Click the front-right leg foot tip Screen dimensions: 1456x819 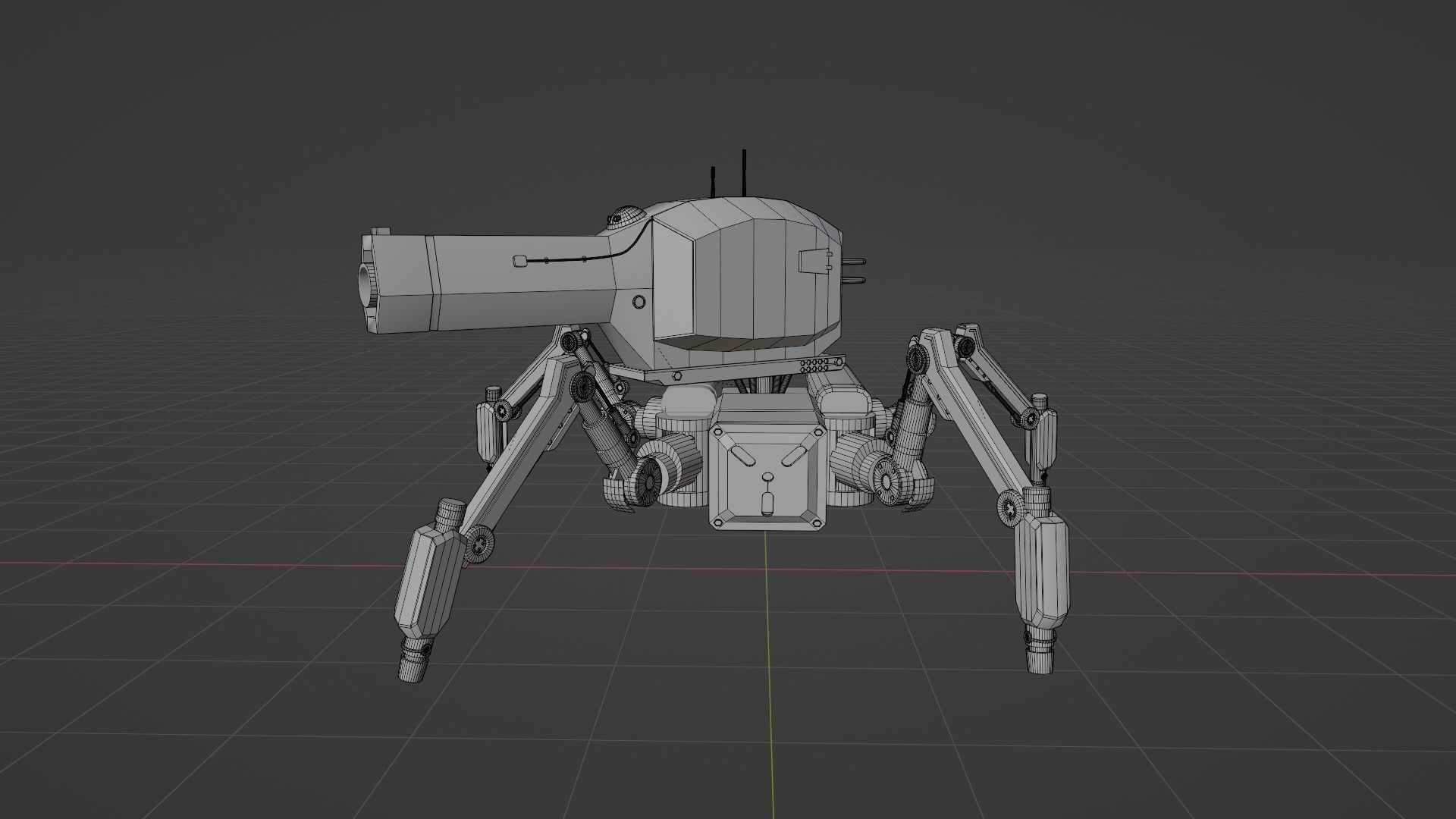coord(1041,649)
